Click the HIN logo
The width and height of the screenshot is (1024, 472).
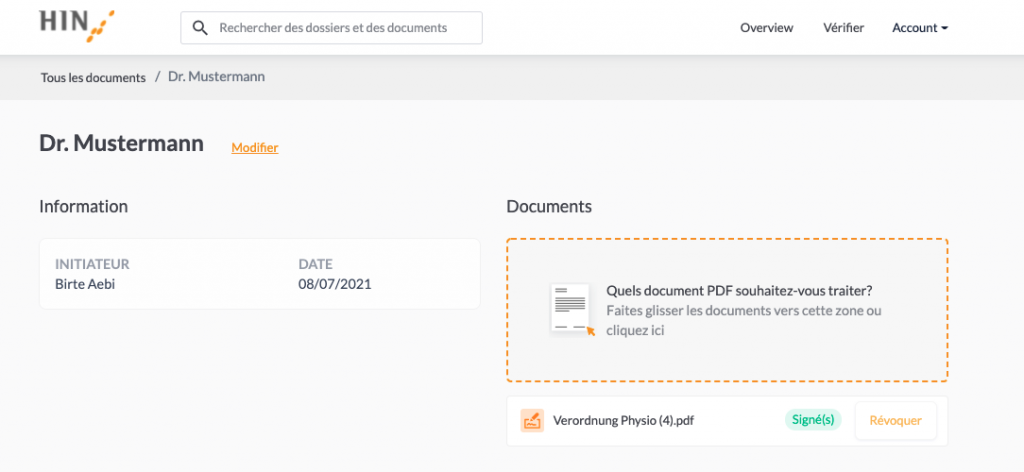click(76, 26)
